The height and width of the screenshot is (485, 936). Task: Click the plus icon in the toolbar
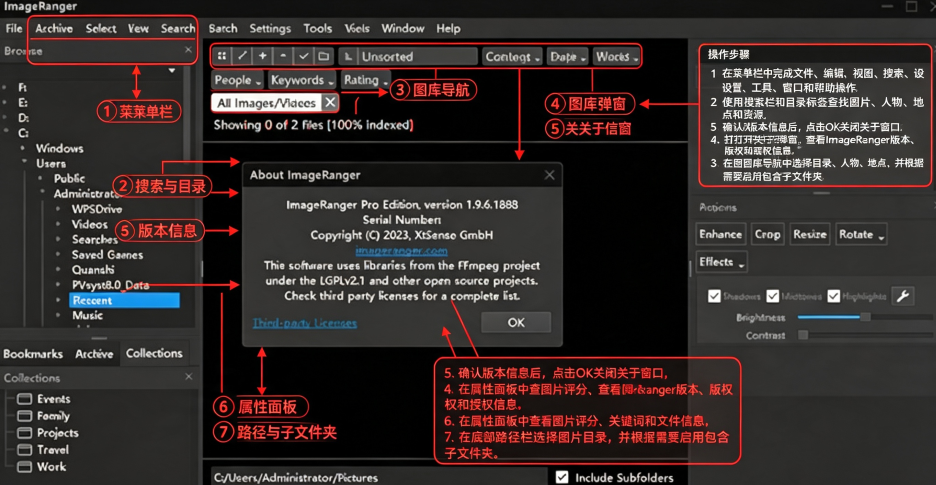pos(262,56)
